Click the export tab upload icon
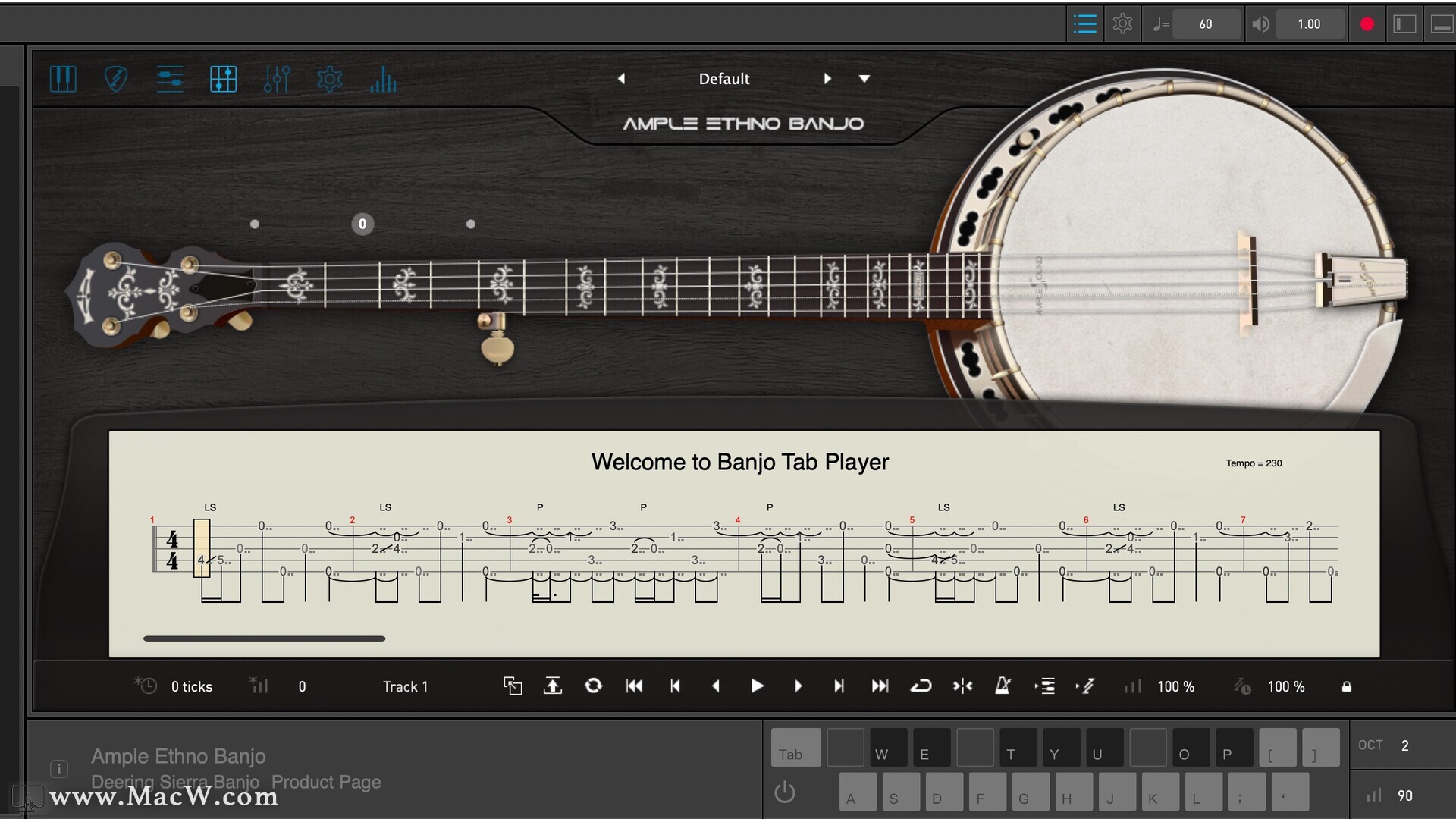Screen dimensions: 1456x819 (553, 686)
